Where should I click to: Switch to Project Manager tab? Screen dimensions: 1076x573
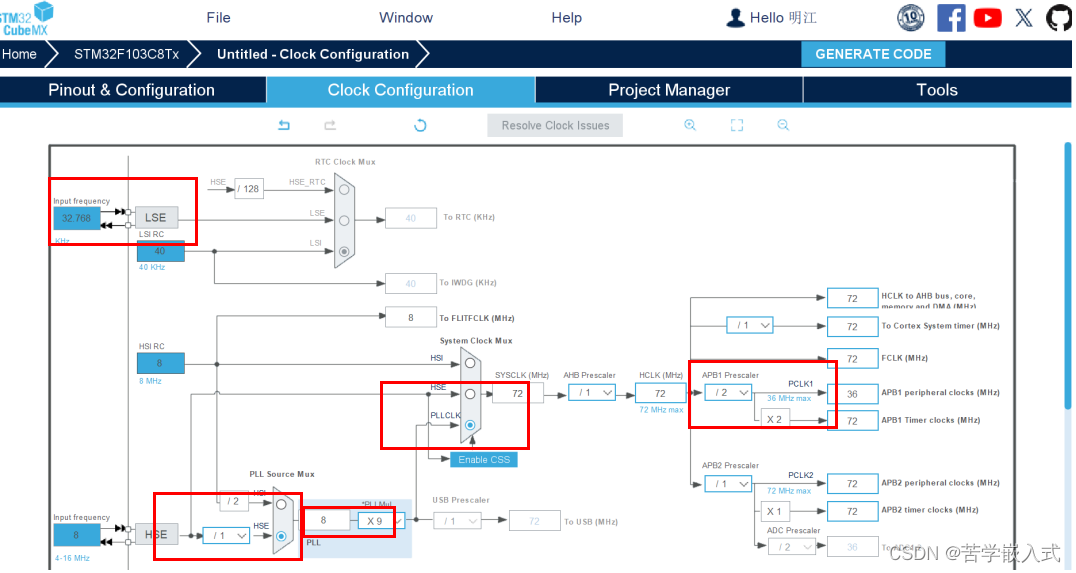click(x=669, y=90)
